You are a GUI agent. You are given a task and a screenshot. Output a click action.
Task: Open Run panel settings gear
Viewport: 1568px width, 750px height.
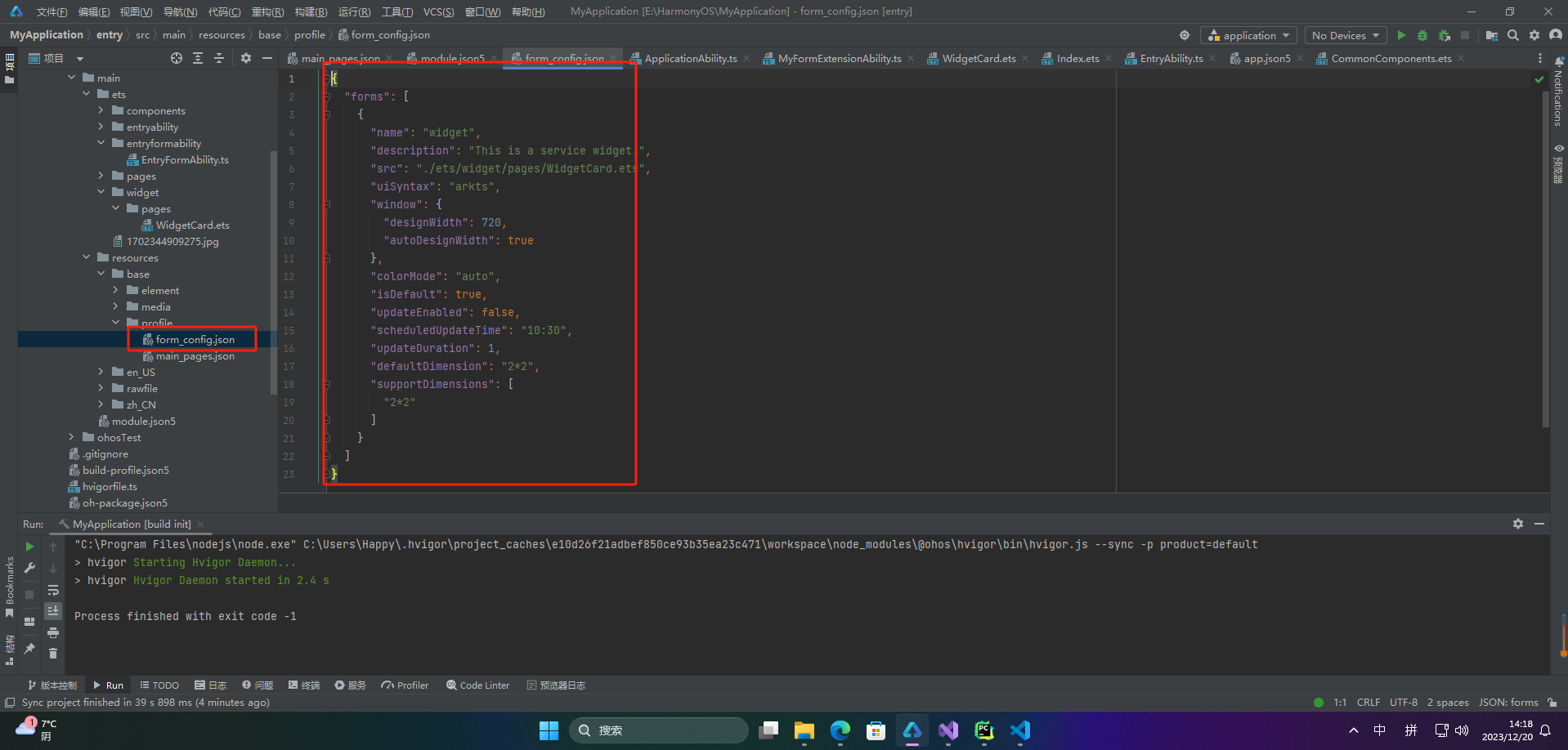tap(1518, 524)
